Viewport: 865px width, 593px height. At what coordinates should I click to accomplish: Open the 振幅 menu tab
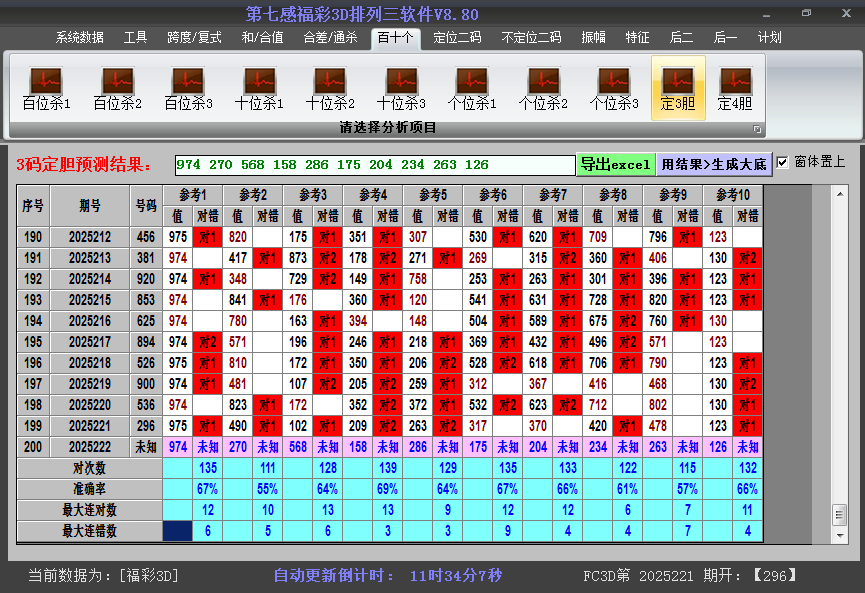click(593, 38)
